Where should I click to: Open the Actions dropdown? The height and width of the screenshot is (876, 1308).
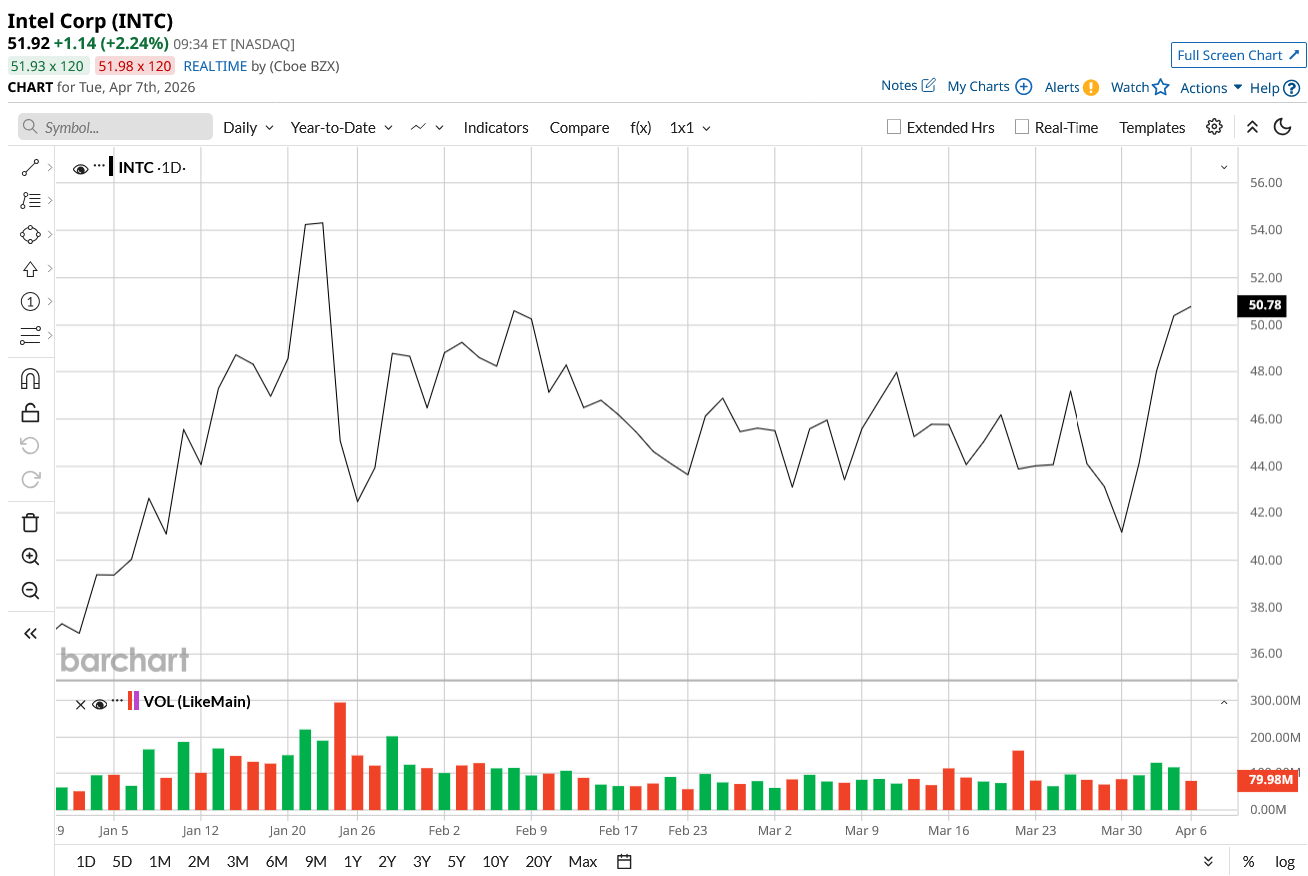1211,88
